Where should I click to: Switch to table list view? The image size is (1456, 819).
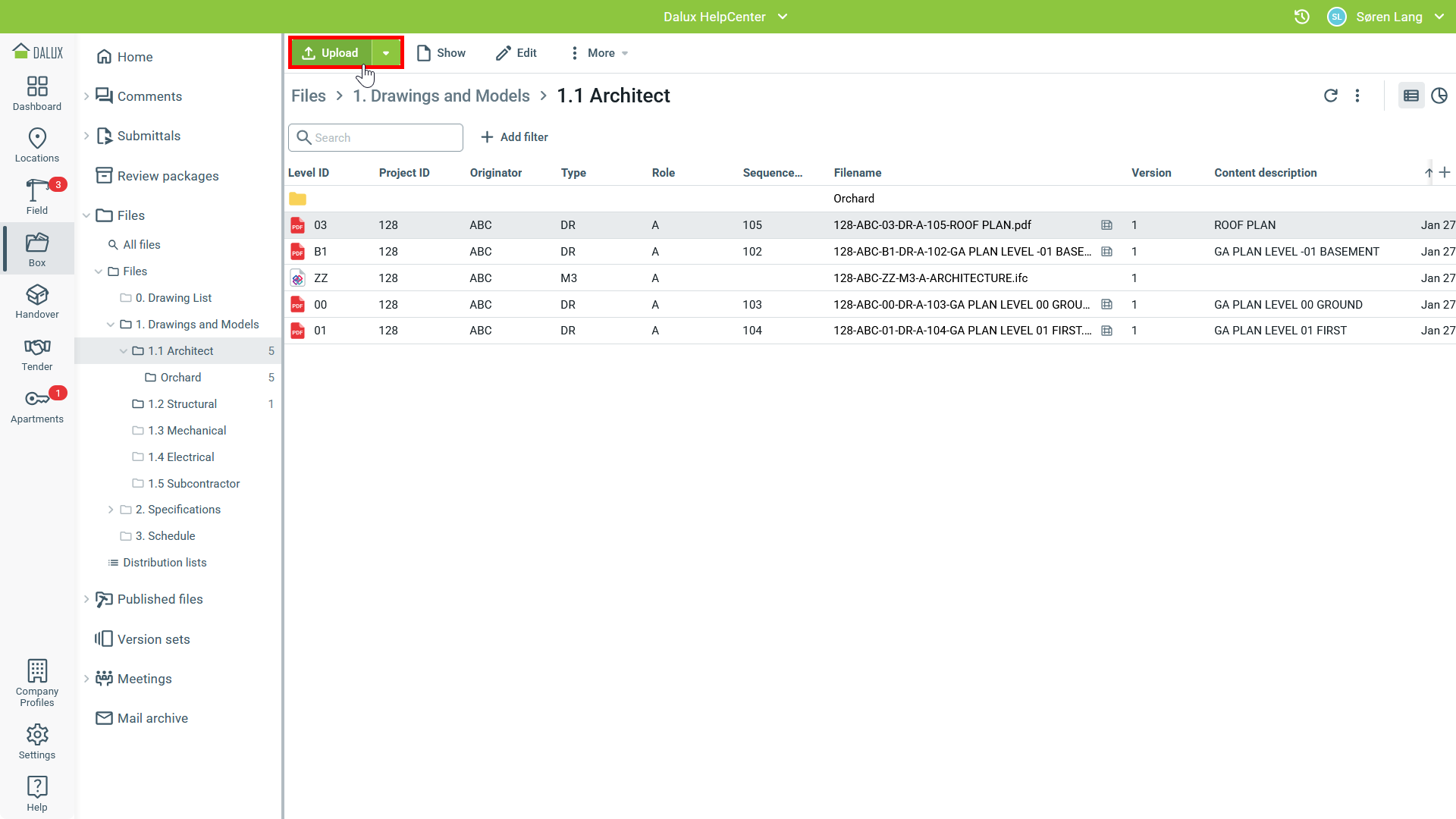point(1410,96)
